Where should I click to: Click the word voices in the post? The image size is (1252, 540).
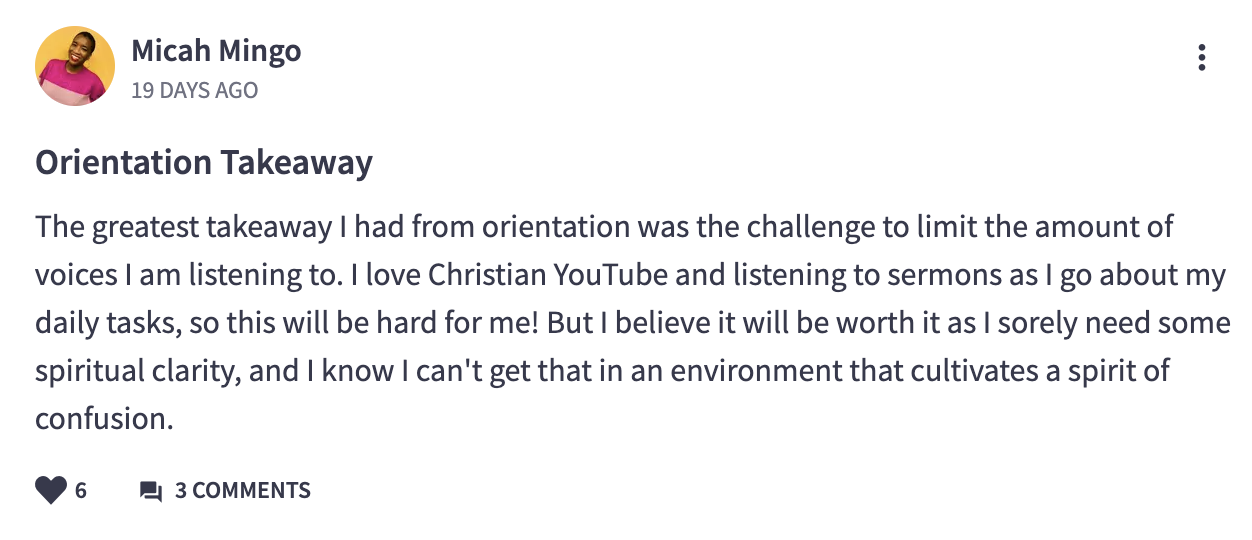tap(77, 275)
